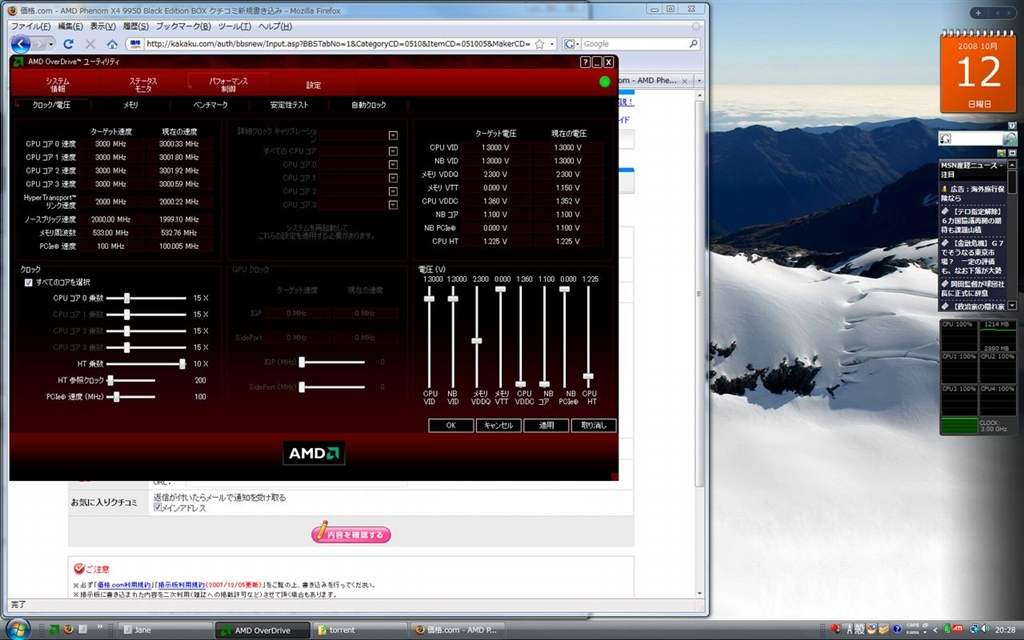The height and width of the screenshot is (640, 1024).
Task: Switch to the 設定 tab in OverDrive
Action: (313, 85)
